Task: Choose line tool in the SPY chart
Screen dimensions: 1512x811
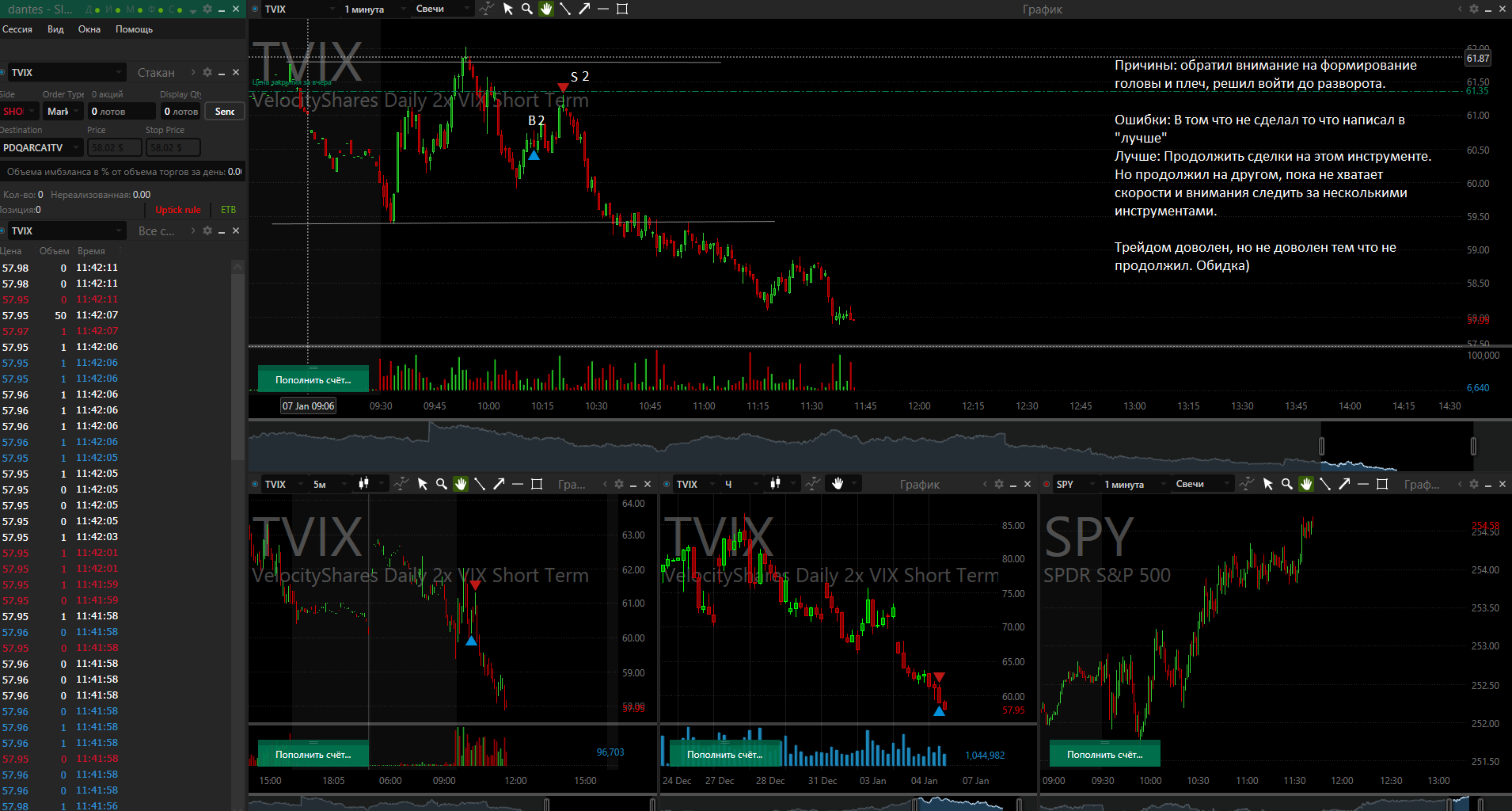Action: click(x=1325, y=484)
